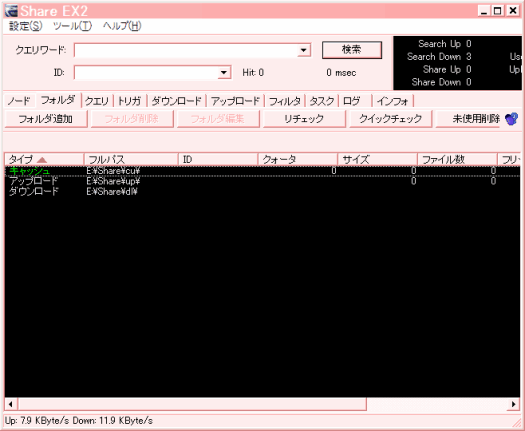
Task: Switch to the タスク tab
Action: click(322, 101)
